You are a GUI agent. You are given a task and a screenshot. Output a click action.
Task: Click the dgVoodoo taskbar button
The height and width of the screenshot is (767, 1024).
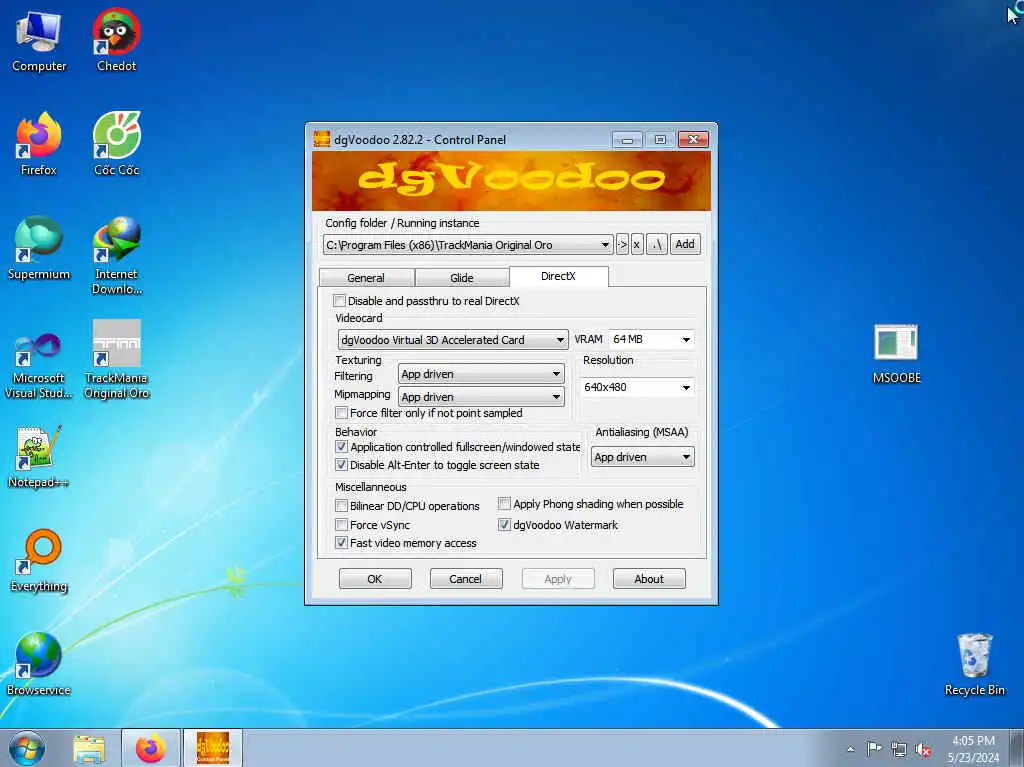click(213, 749)
